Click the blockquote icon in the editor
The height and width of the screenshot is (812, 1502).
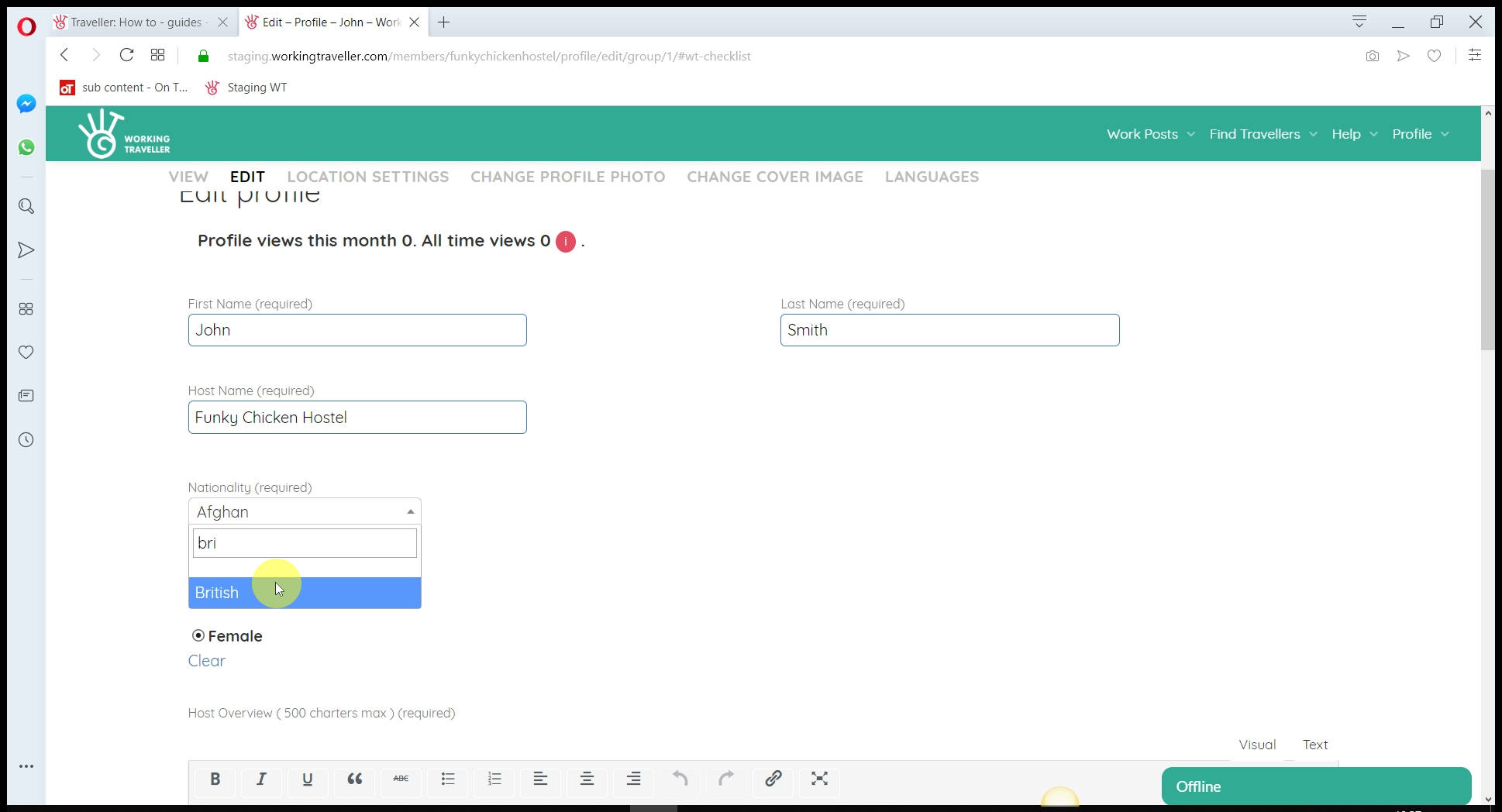coord(354,779)
